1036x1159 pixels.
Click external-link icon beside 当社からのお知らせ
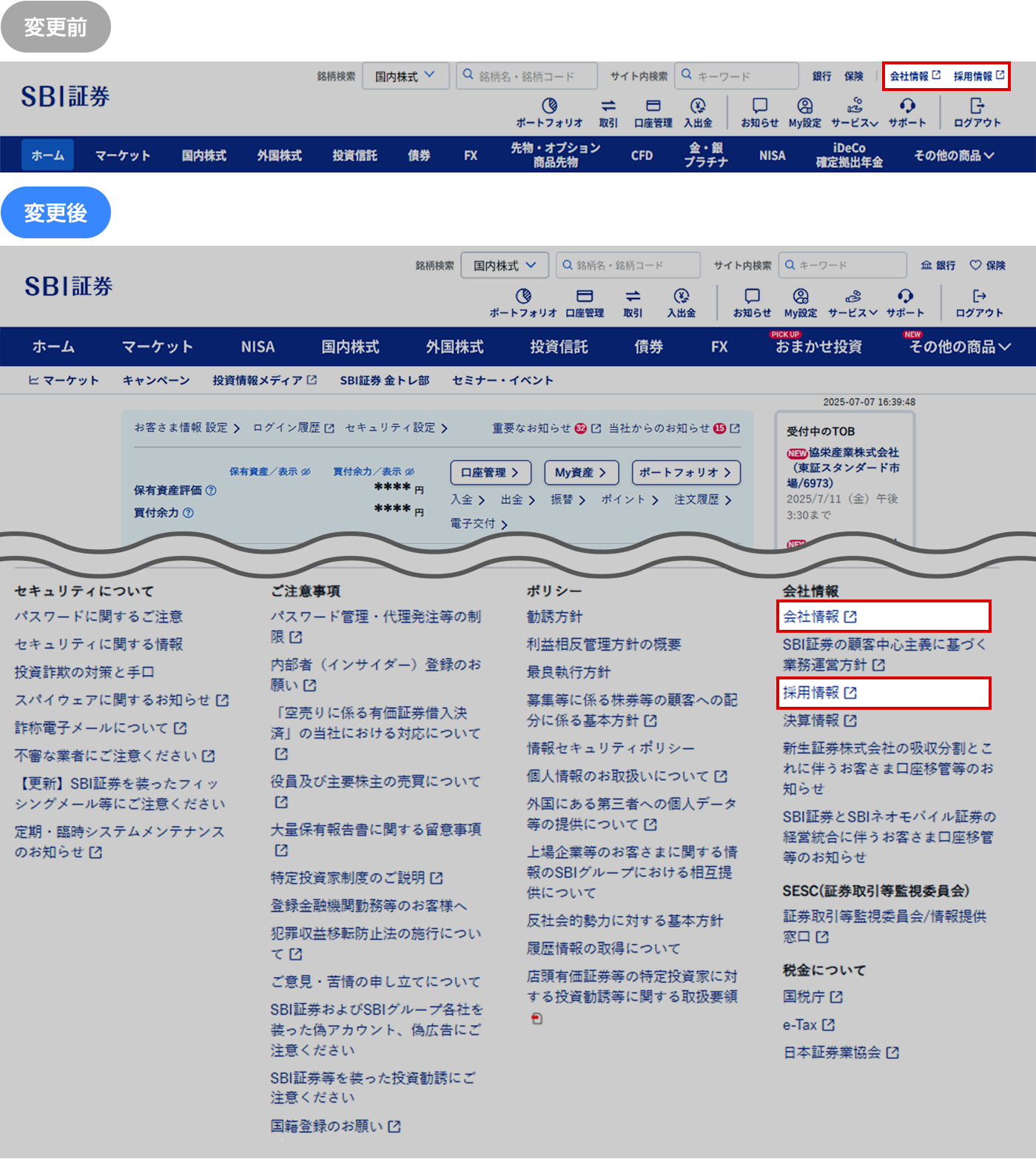[x=735, y=428]
